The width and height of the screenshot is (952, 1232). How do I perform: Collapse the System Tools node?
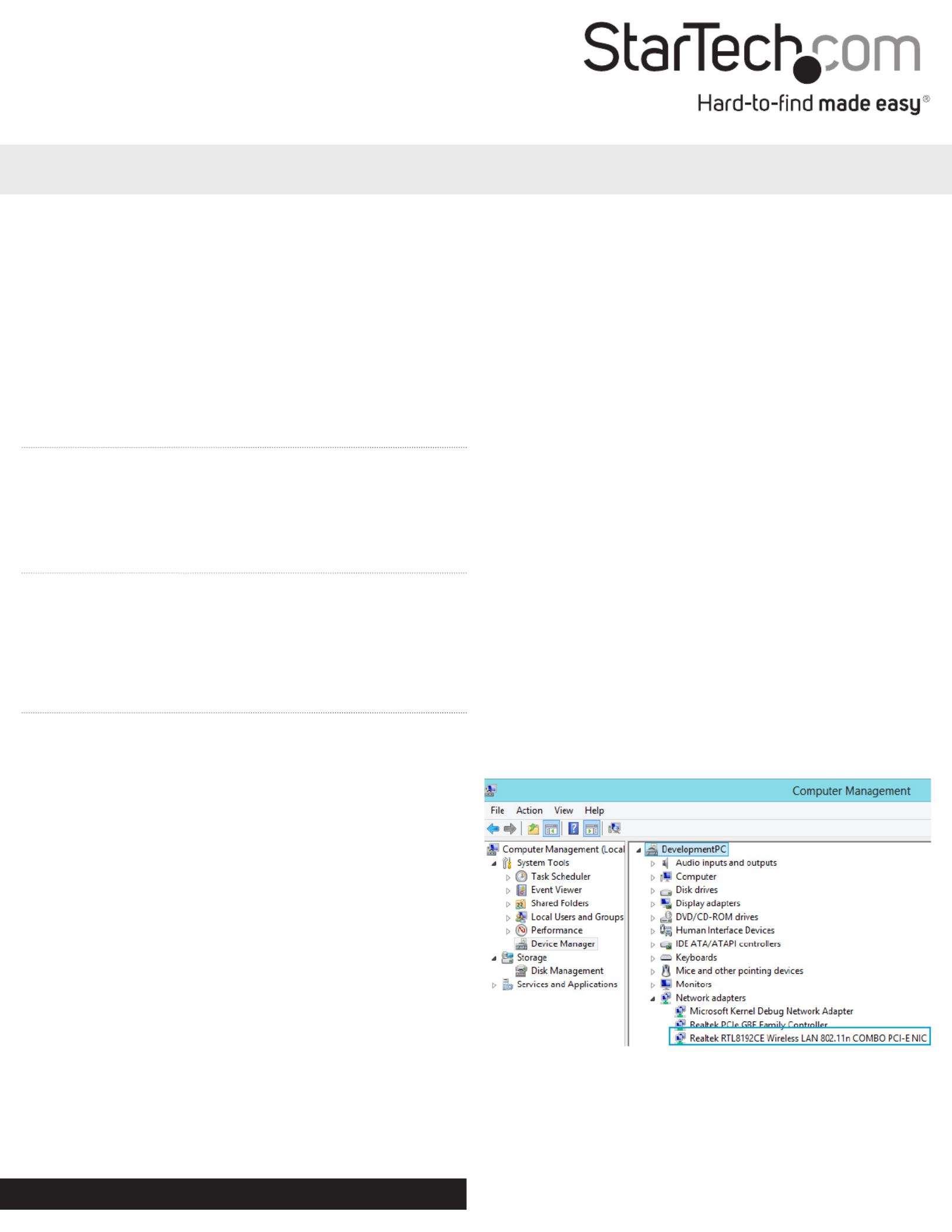click(494, 863)
